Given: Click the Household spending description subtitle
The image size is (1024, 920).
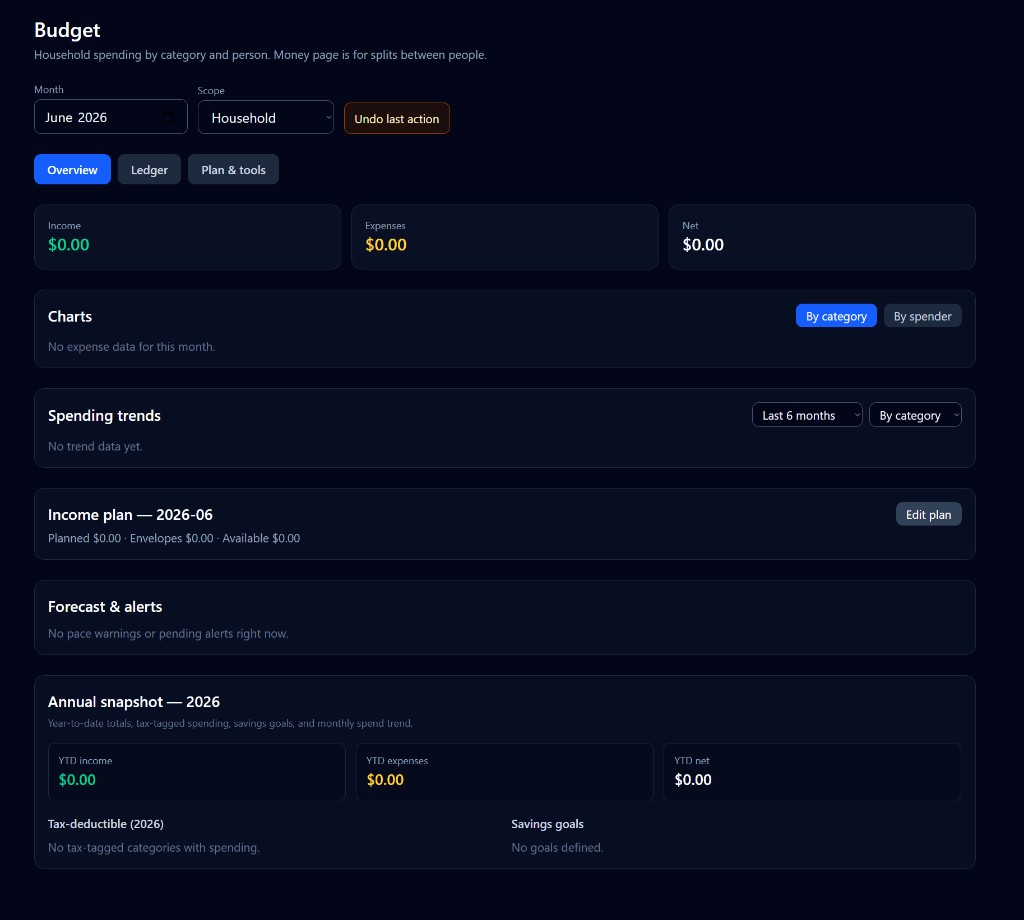Looking at the screenshot, I should point(261,56).
